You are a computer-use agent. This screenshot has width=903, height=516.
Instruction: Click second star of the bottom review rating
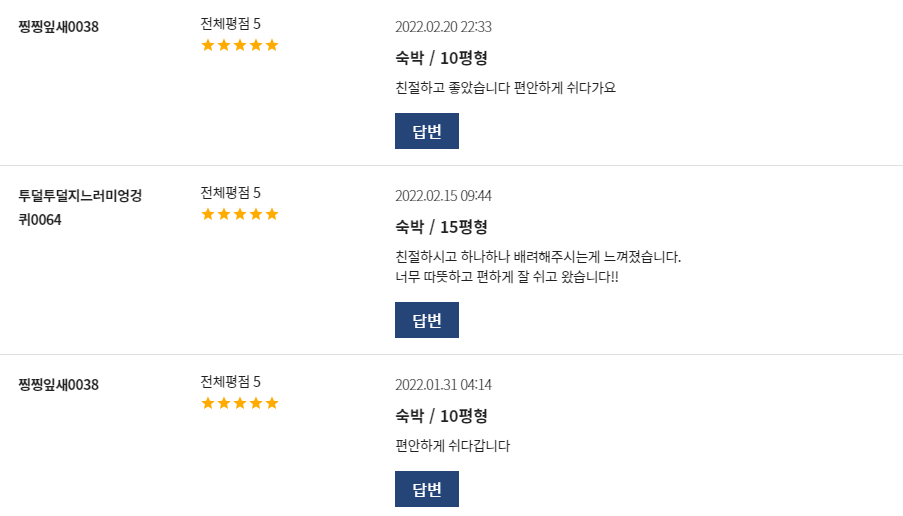224,403
